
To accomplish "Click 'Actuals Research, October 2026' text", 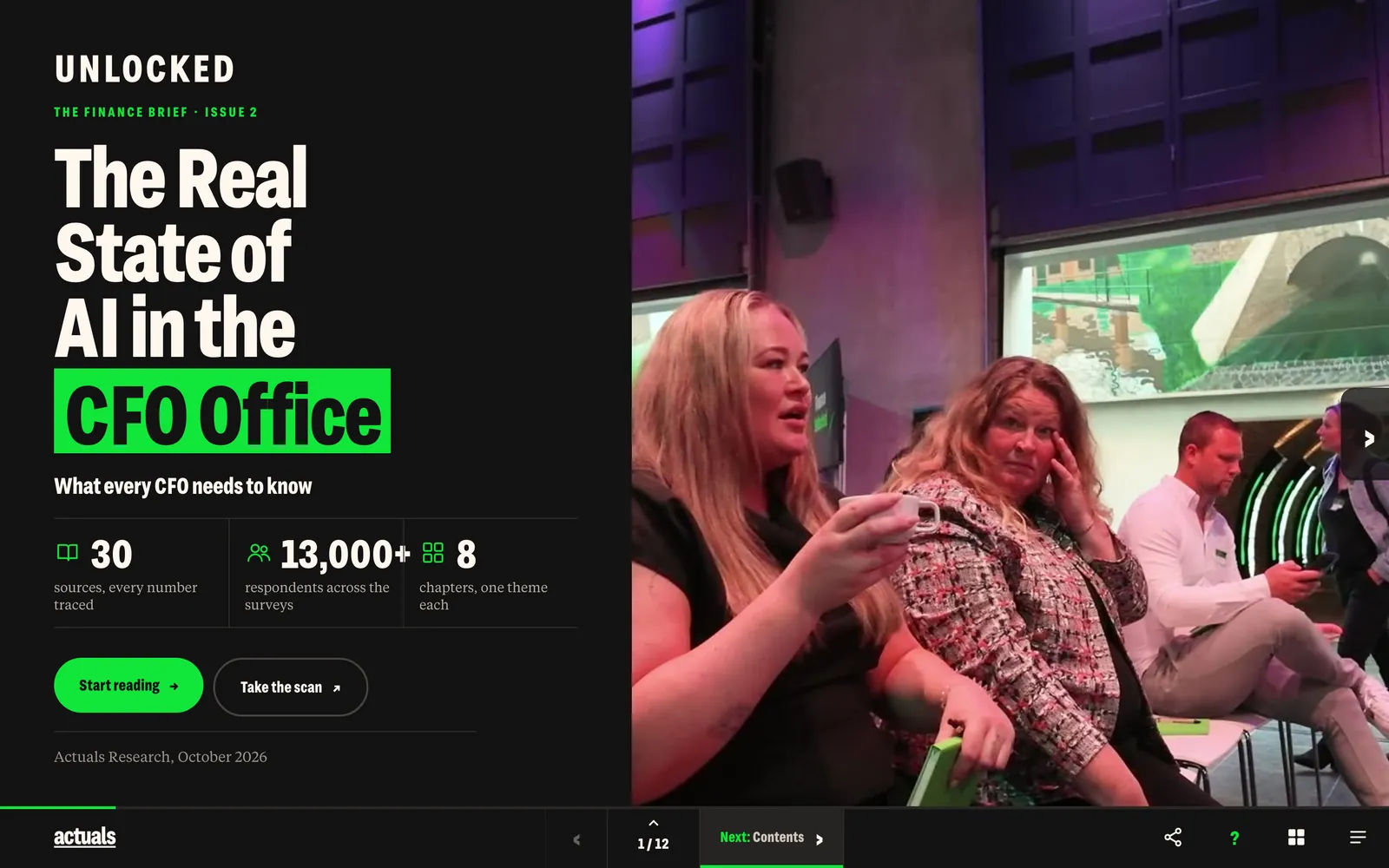I will tap(161, 757).
